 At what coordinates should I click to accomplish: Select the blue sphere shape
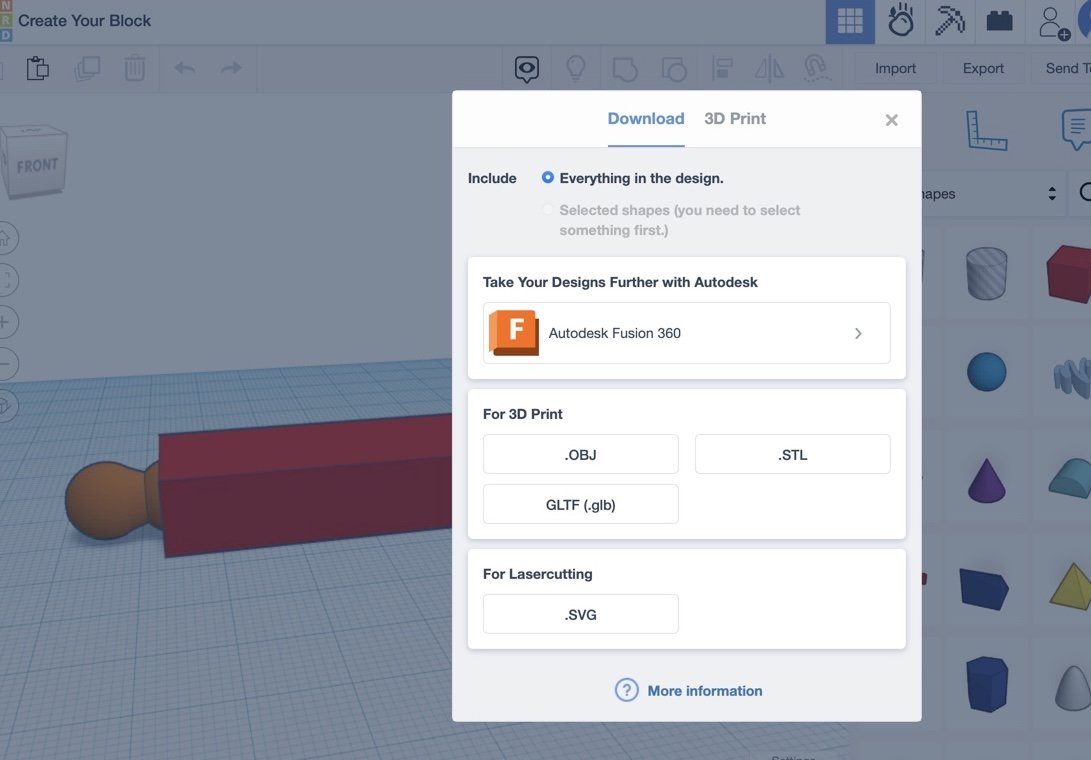point(986,372)
